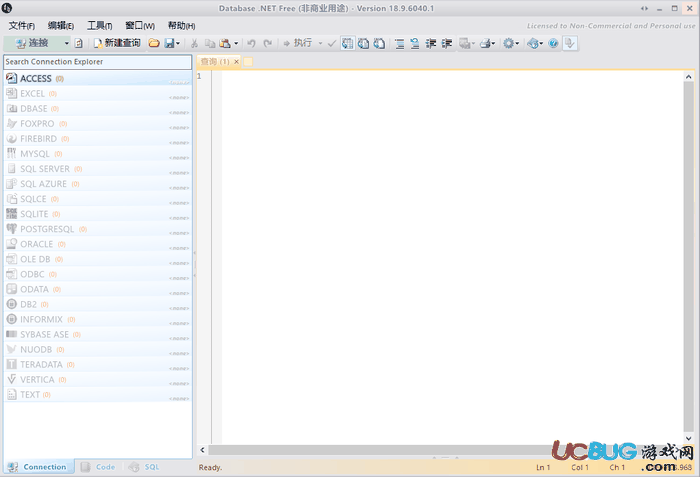
Task: Select the EXCEL connection row
Action: pyautogui.click(x=98, y=94)
